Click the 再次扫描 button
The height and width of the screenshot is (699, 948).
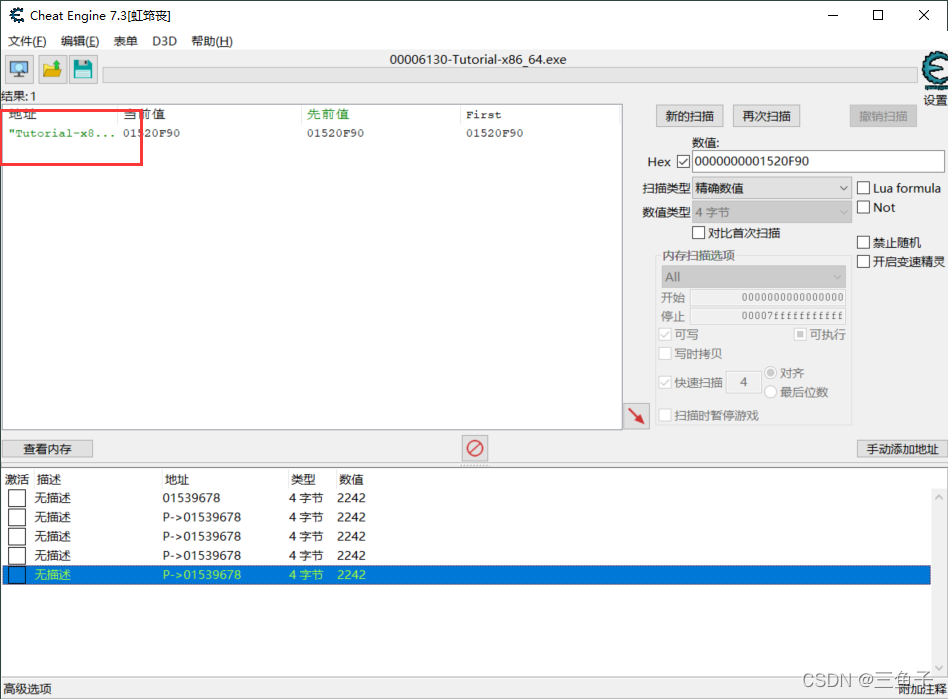(x=766, y=116)
